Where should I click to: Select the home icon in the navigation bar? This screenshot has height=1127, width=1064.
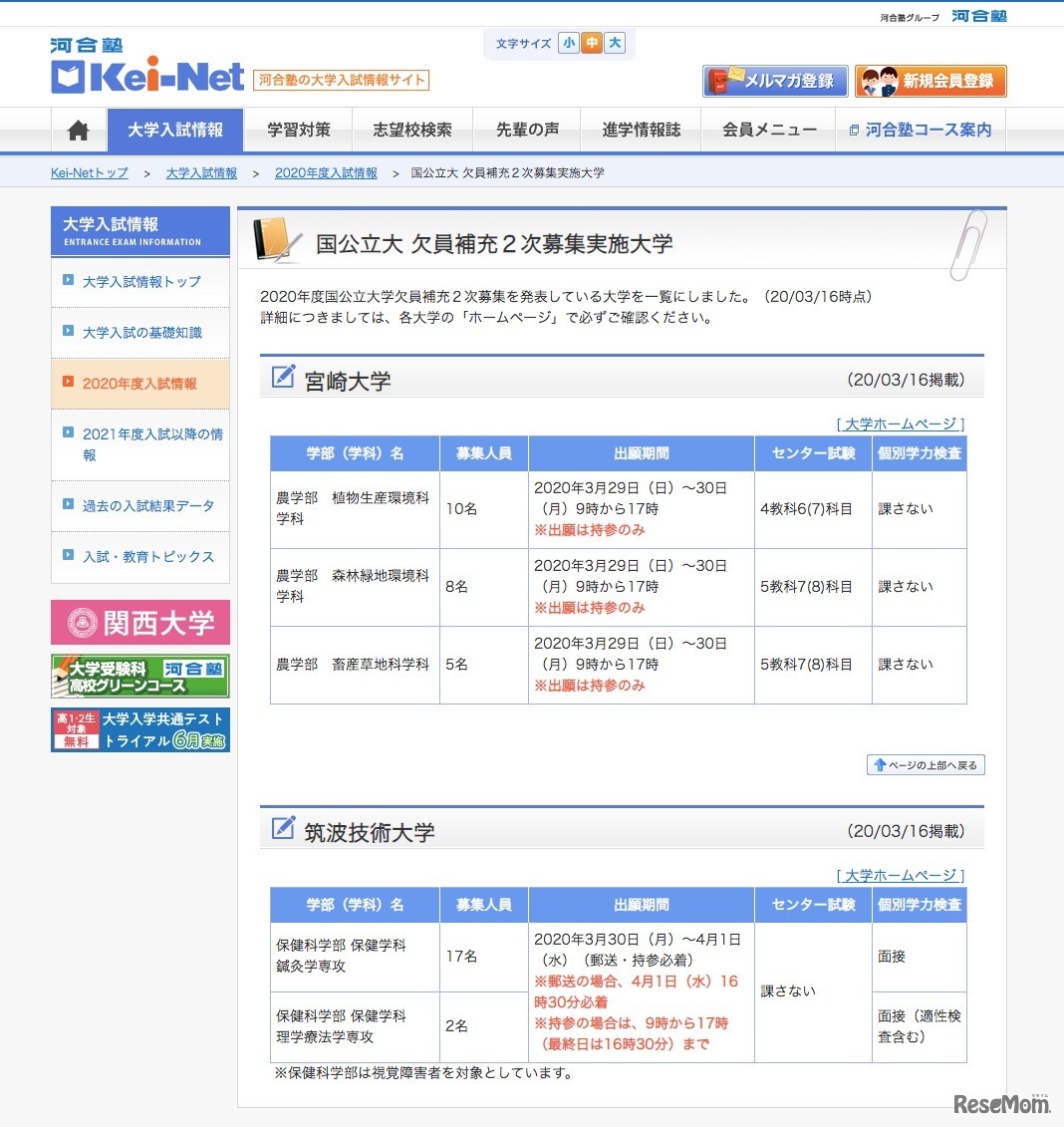[x=78, y=130]
